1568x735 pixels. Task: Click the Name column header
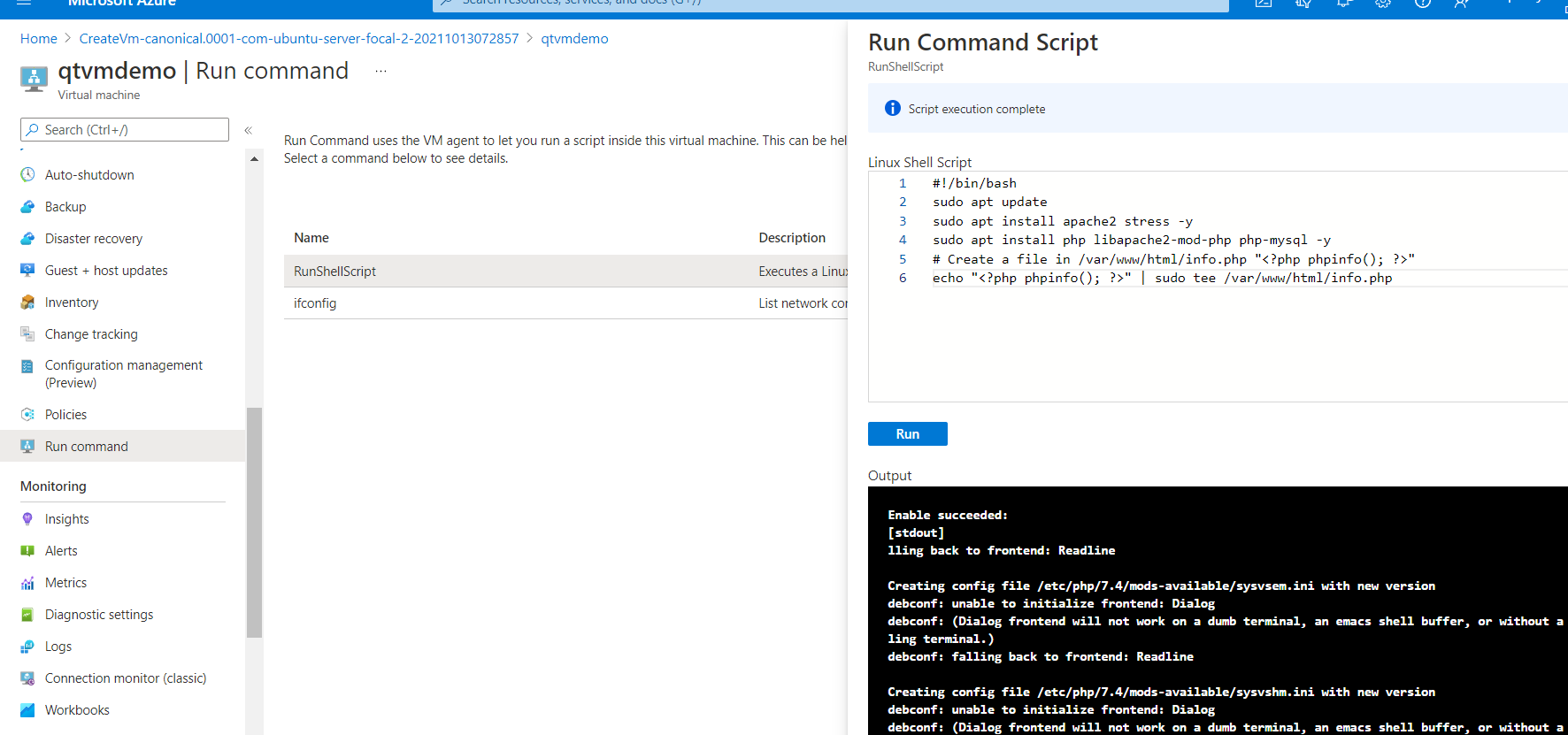pyautogui.click(x=311, y=237)
